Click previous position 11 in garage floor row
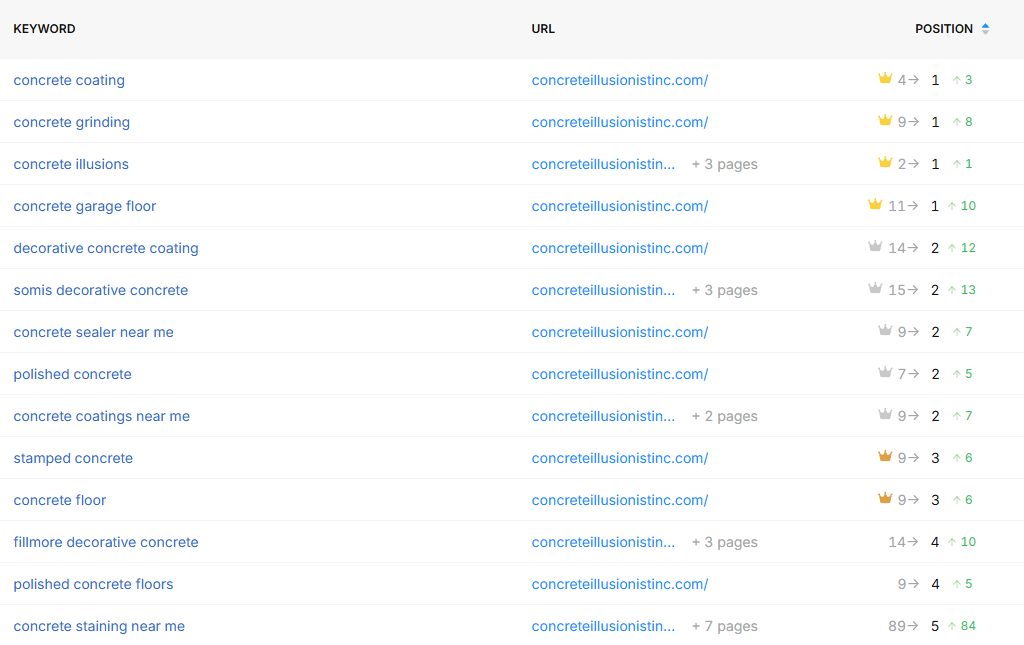Image resolution: width=1024 pixels, height=645 pixels. (897, 206)
